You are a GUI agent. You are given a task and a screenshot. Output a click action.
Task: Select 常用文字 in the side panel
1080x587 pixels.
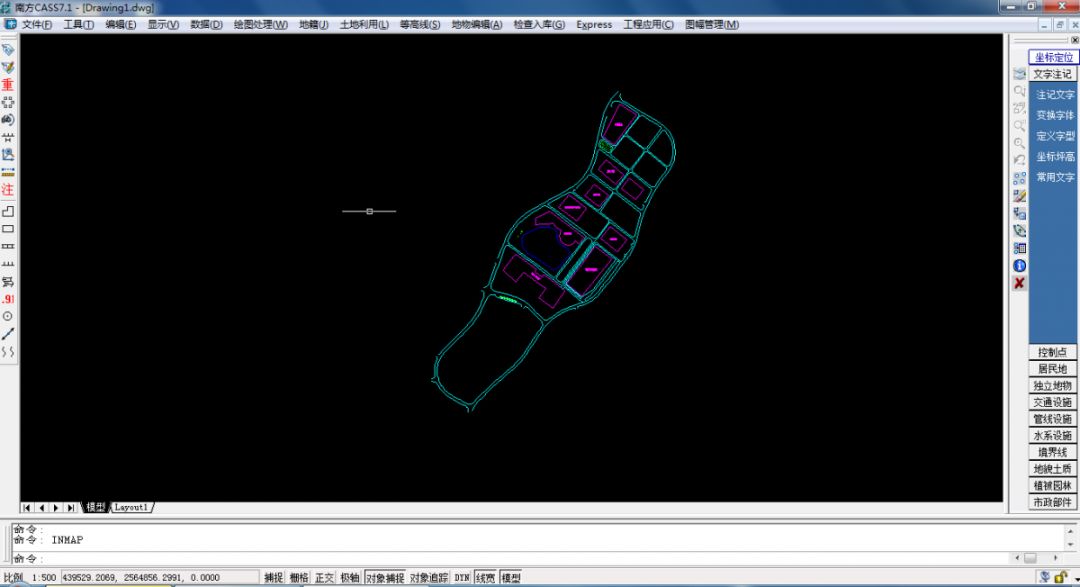pos(1055,177)
